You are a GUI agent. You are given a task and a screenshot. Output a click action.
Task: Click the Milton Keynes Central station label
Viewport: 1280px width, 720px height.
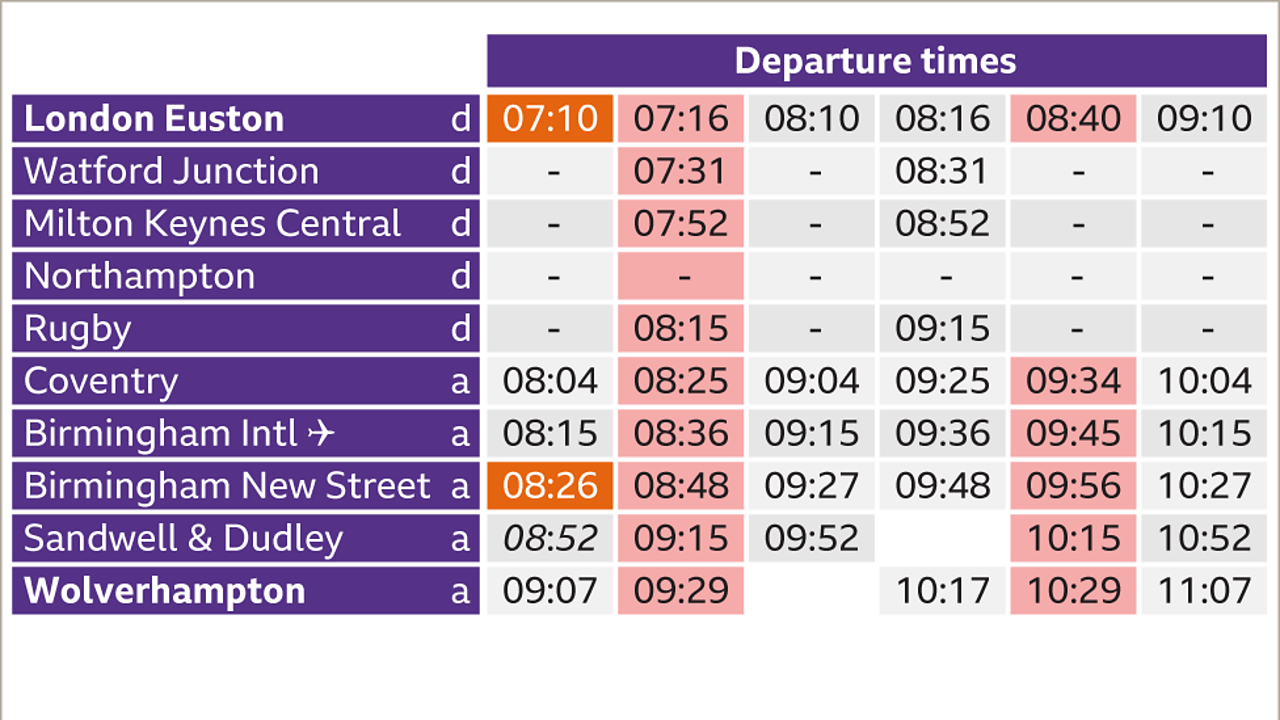(212, 224)
